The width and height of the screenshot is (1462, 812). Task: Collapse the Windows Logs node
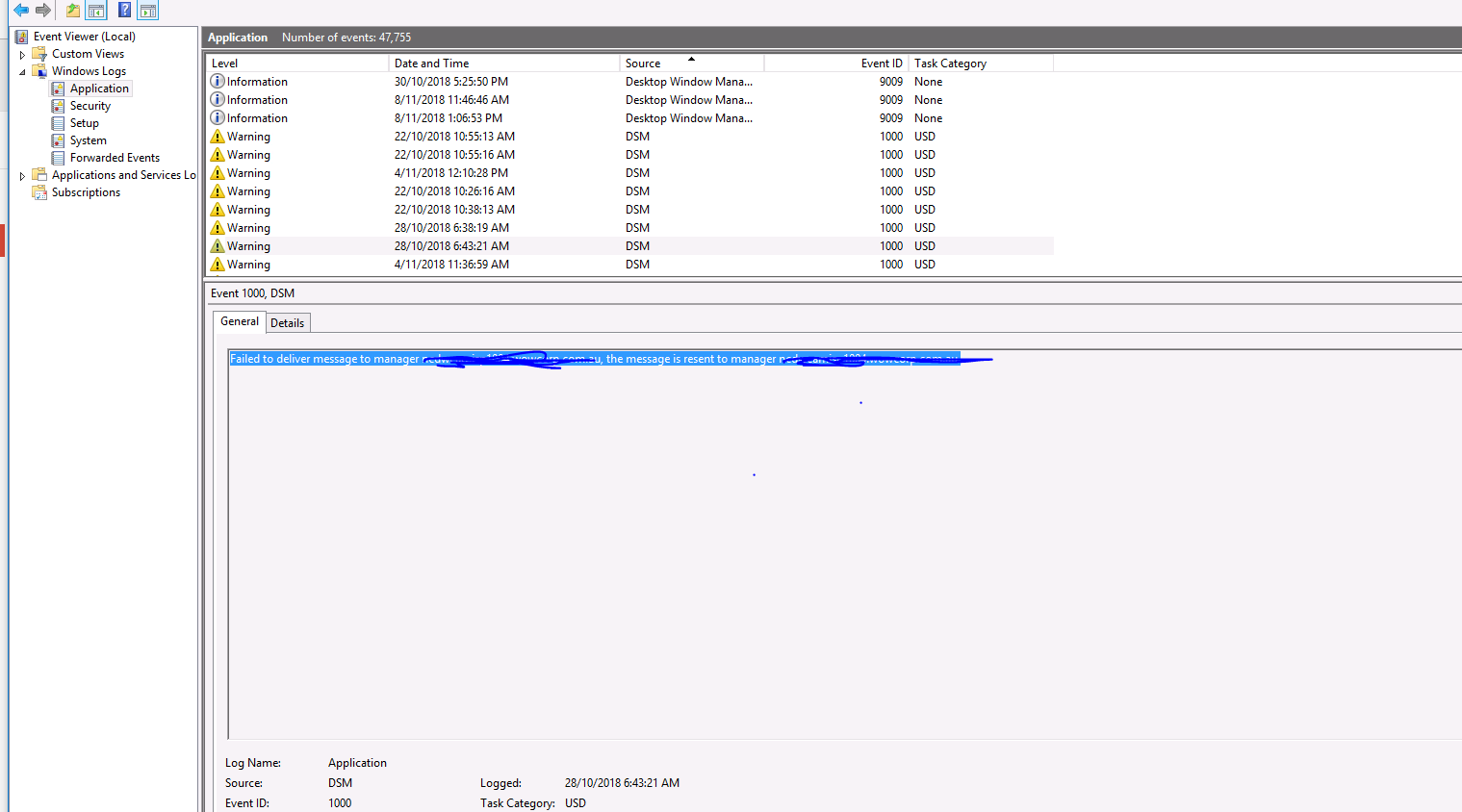click(x=21, y=71)
